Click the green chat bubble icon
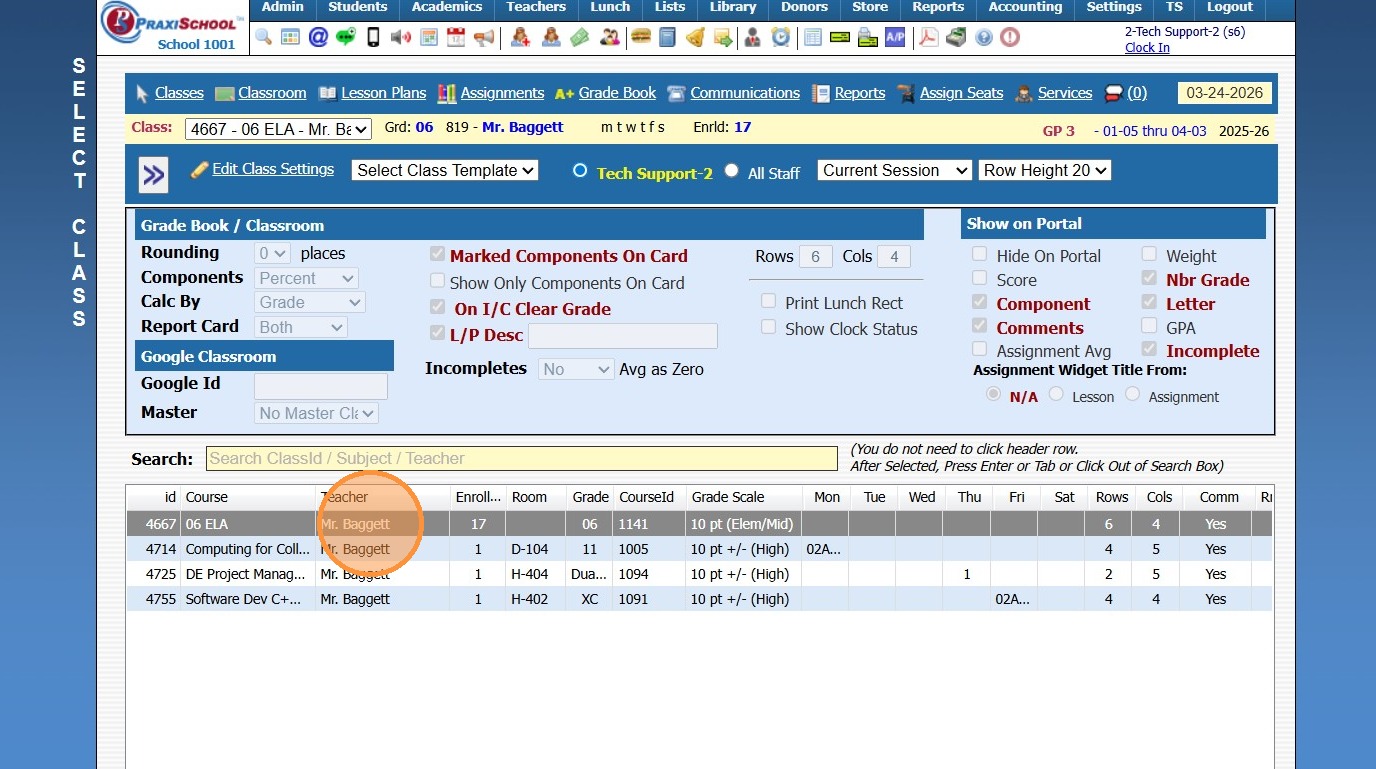 point(345,38)
